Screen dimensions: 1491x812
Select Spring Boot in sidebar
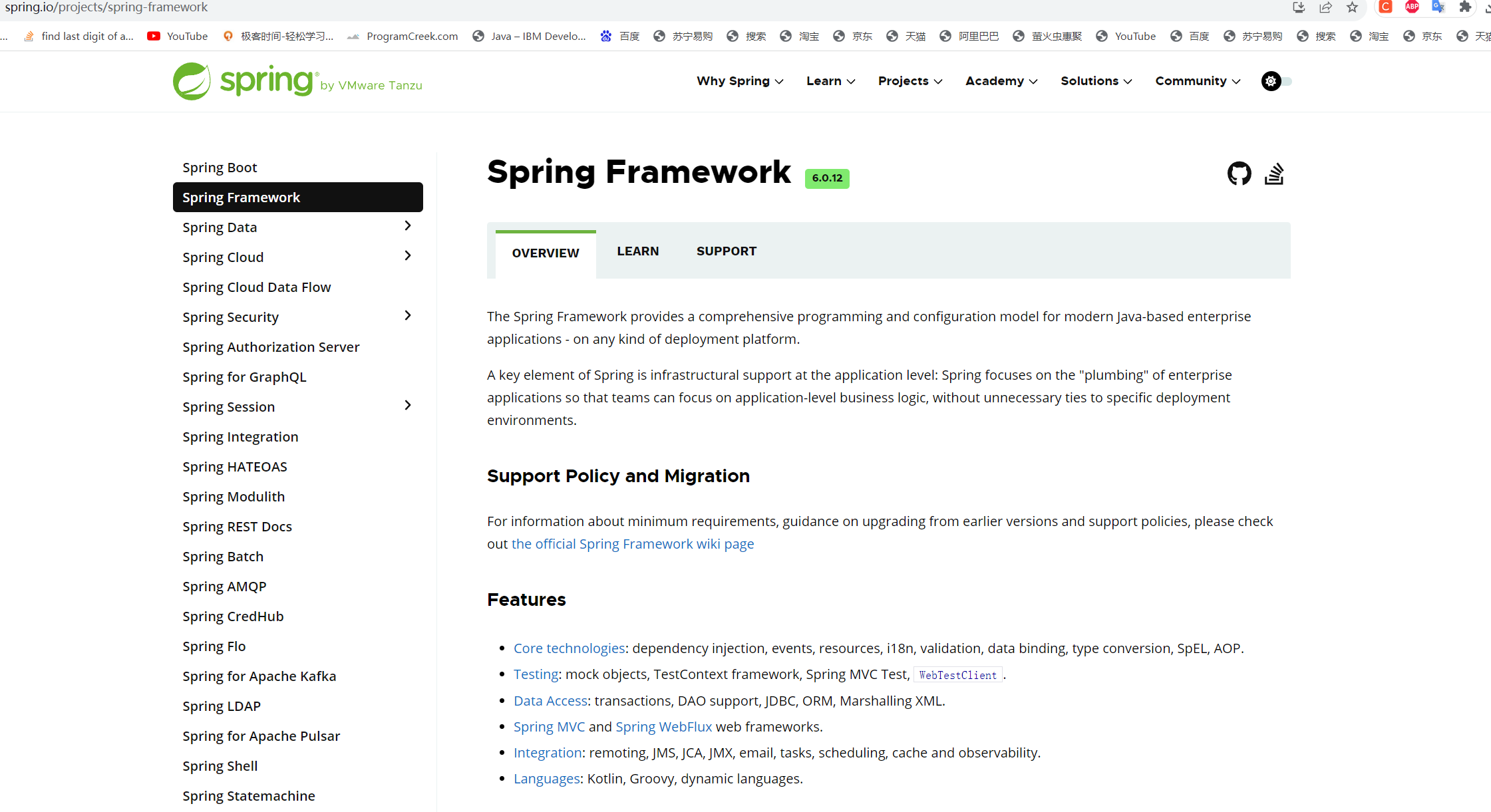click(x=220, y=168)
